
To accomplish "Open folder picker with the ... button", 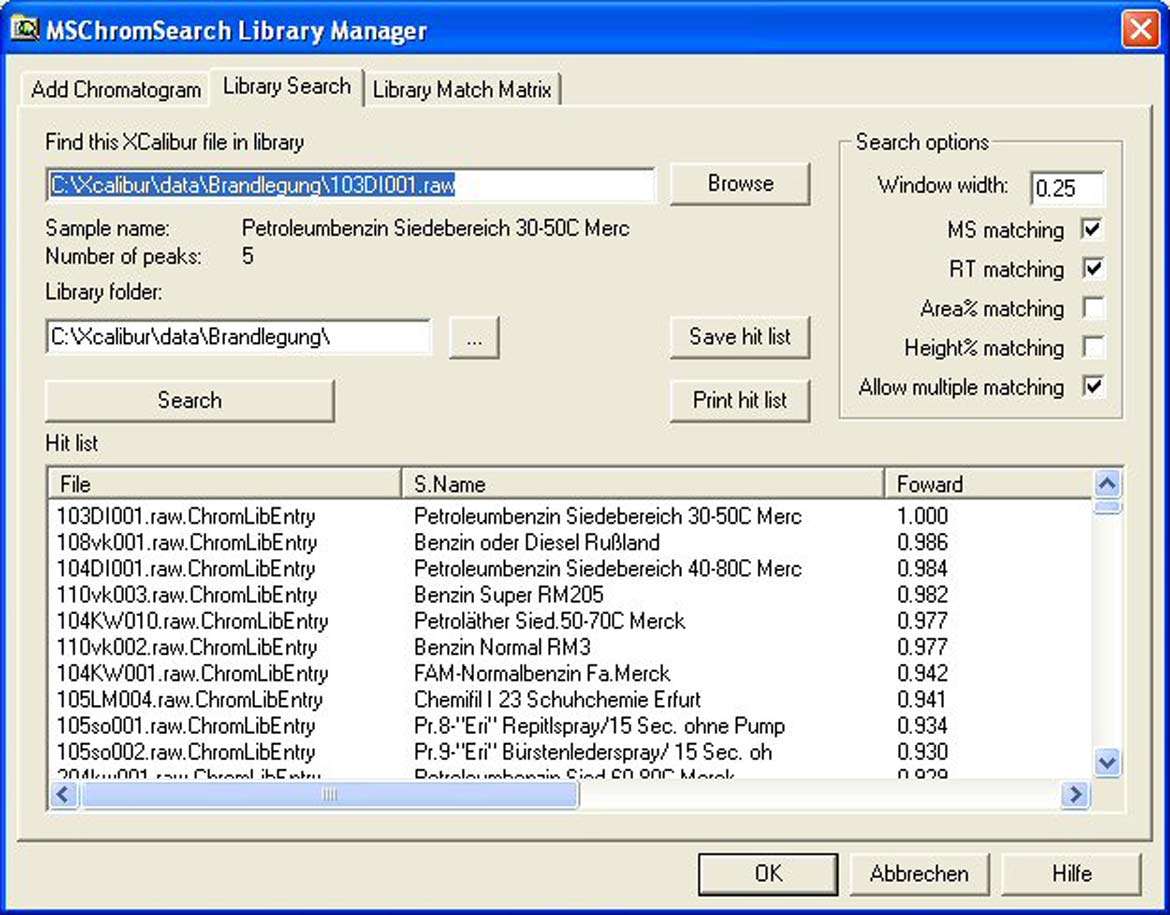I will point(474,338).
